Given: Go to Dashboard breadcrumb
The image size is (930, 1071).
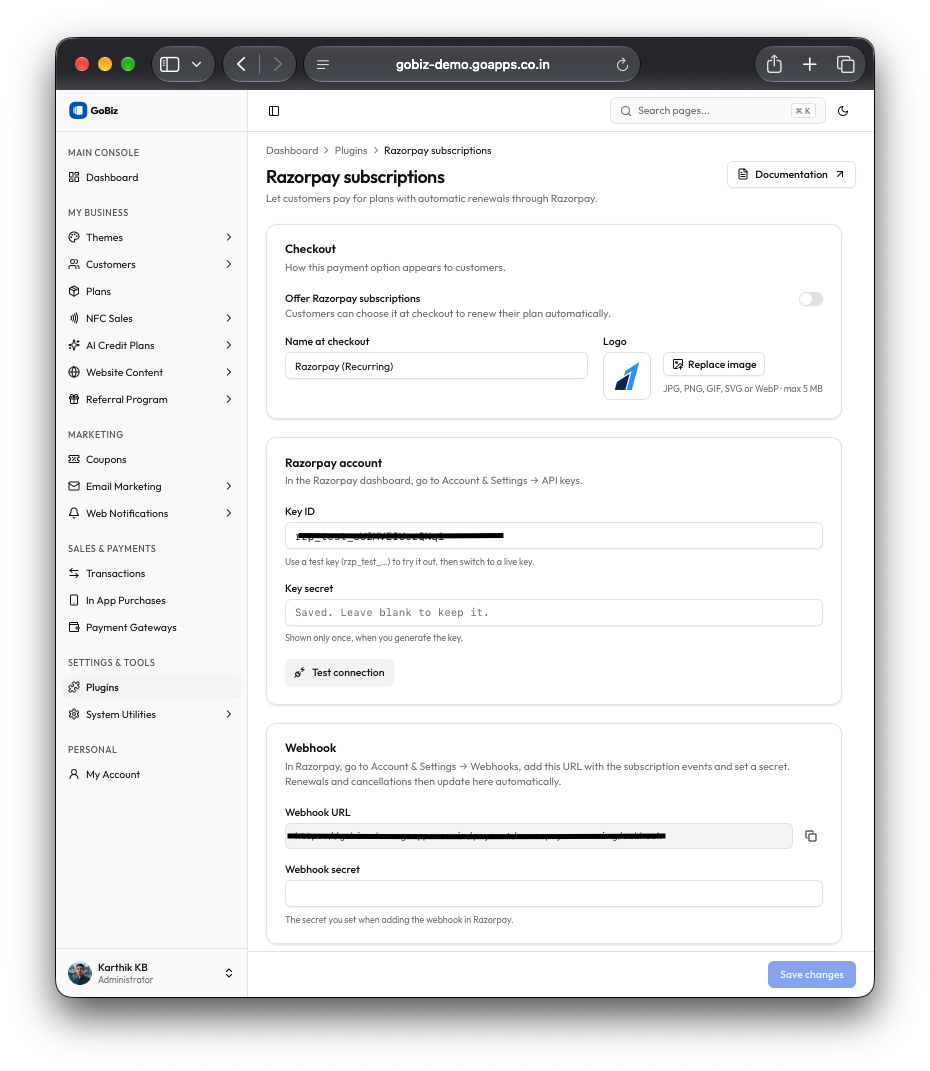Looking at the screenshot, I should click(x=292, y=150).
